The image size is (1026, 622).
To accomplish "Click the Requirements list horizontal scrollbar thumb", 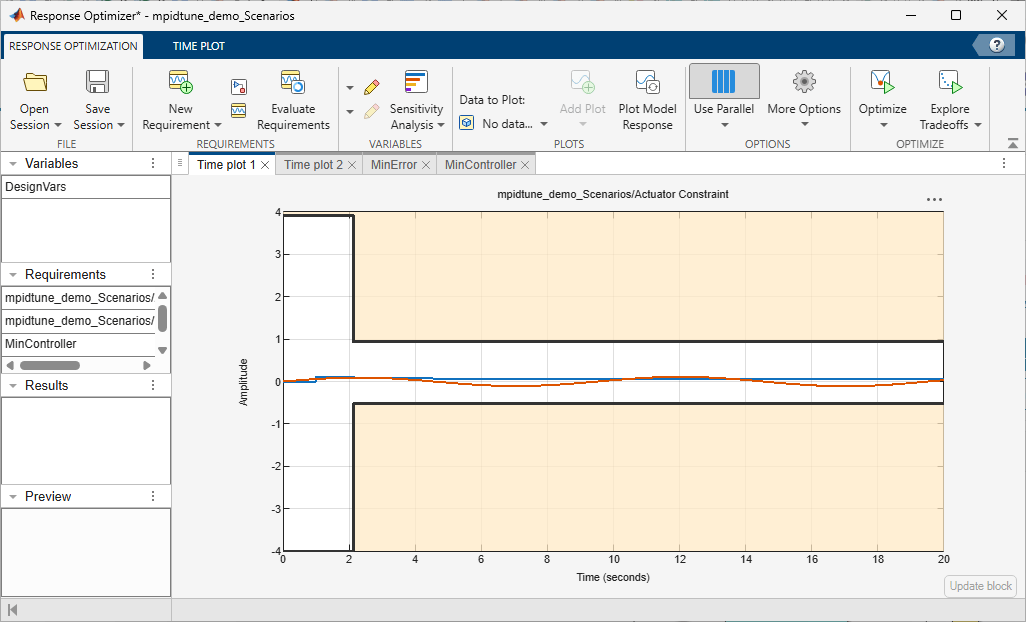I will click(50, 365).
